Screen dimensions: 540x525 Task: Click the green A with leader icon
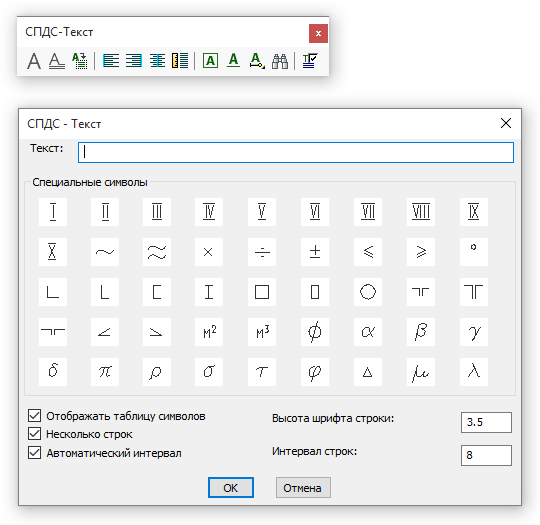click(x=257, y=61)
